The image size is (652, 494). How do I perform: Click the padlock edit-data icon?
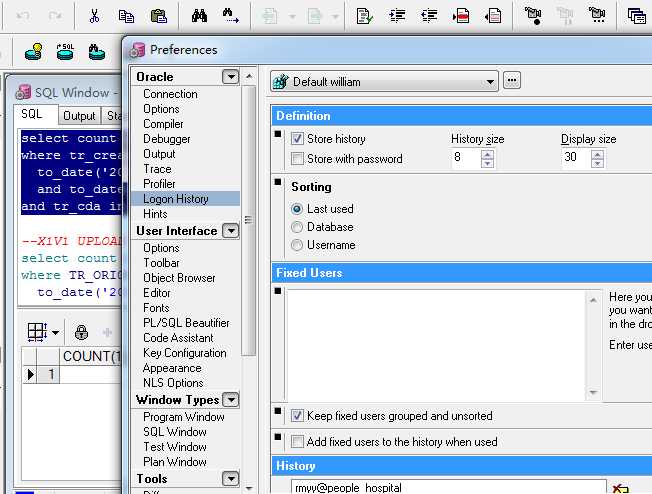pos(81,332)
